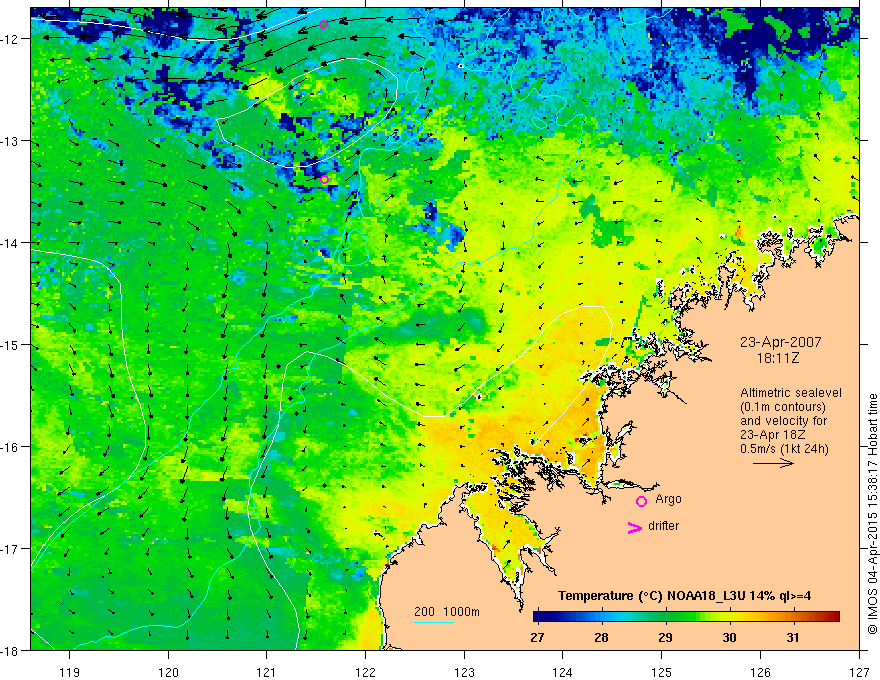Click the 'drifter' legend label
This screenshot has height=680, width=880.
tap(663, 526)
